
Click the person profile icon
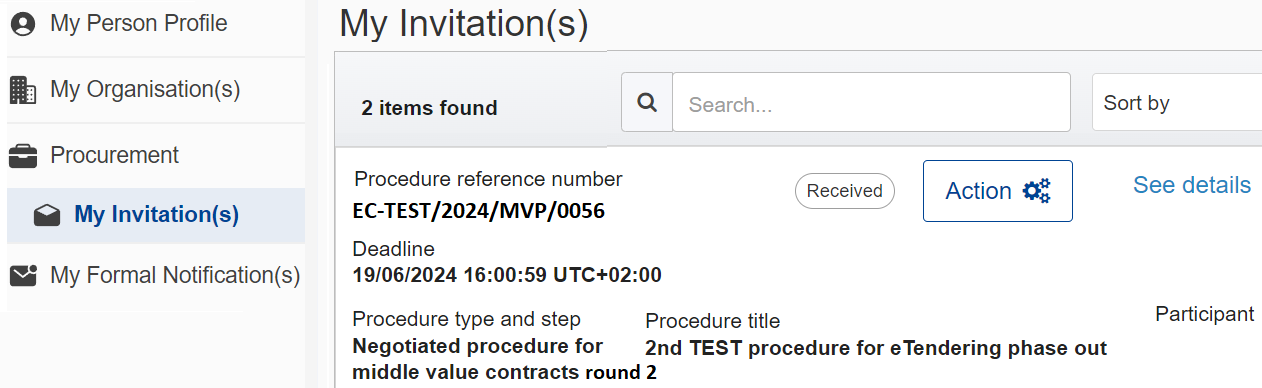coord(22,24)
